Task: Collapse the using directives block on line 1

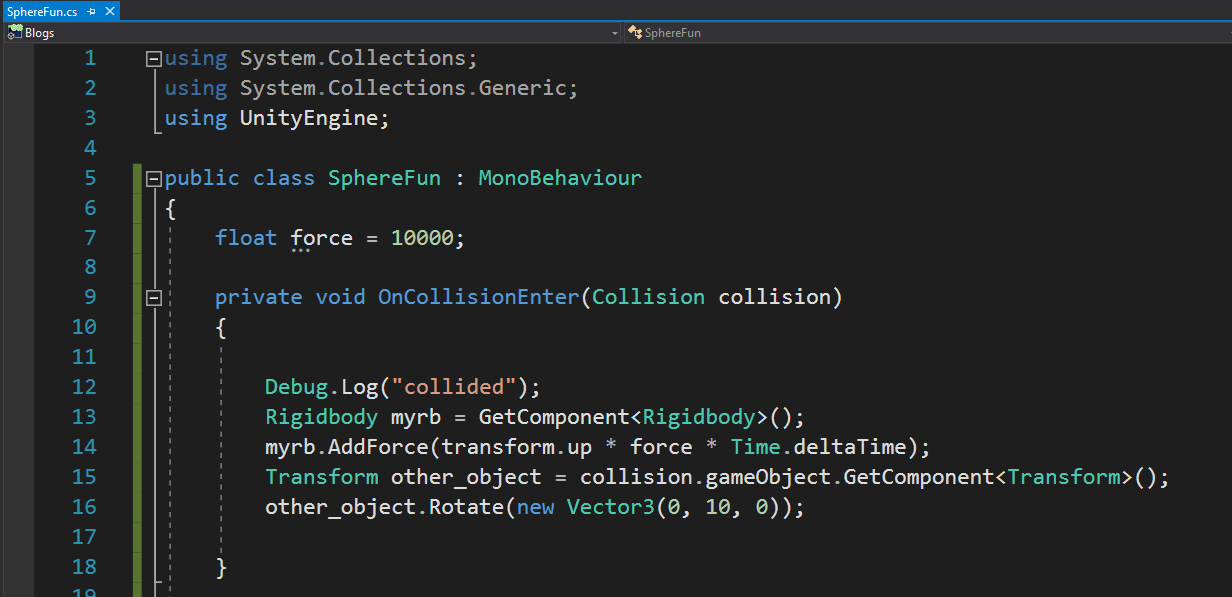Action: (x=153, y=57)
